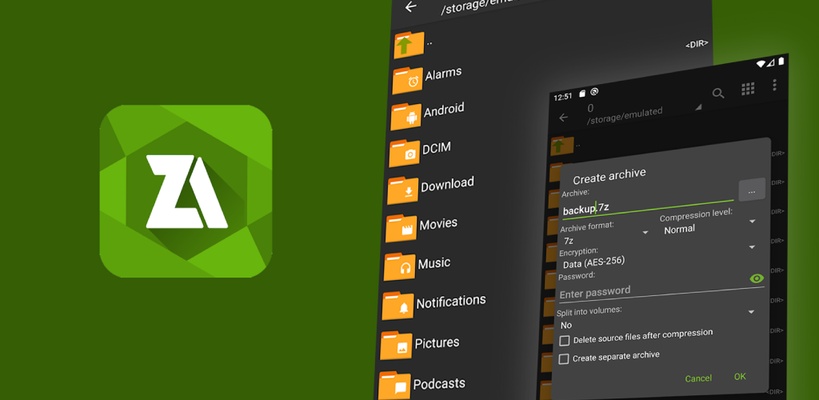This screenshot has width=819, height=400.
Task: Open the Podcasts folder icon
Action: point(394,385)
